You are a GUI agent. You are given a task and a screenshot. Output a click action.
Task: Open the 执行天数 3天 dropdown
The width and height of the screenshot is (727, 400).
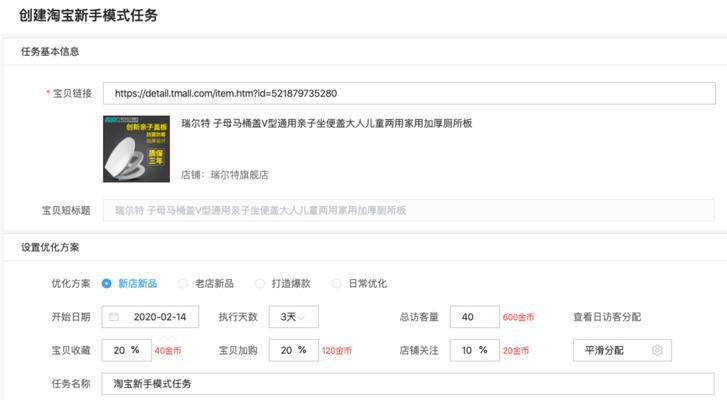(x=293, y=317)
